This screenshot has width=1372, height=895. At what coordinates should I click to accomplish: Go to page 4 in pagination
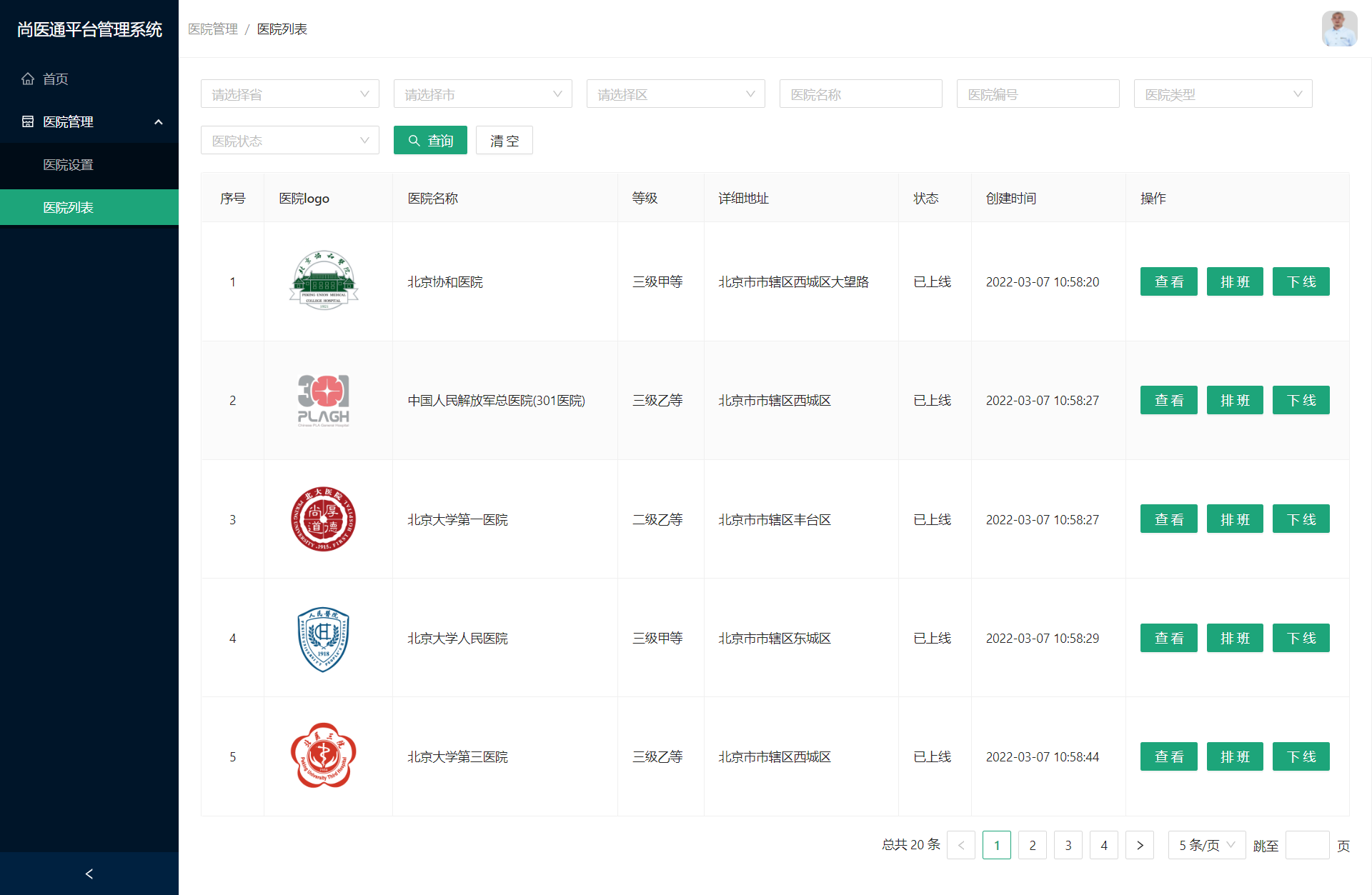[x=1104, y=845]
